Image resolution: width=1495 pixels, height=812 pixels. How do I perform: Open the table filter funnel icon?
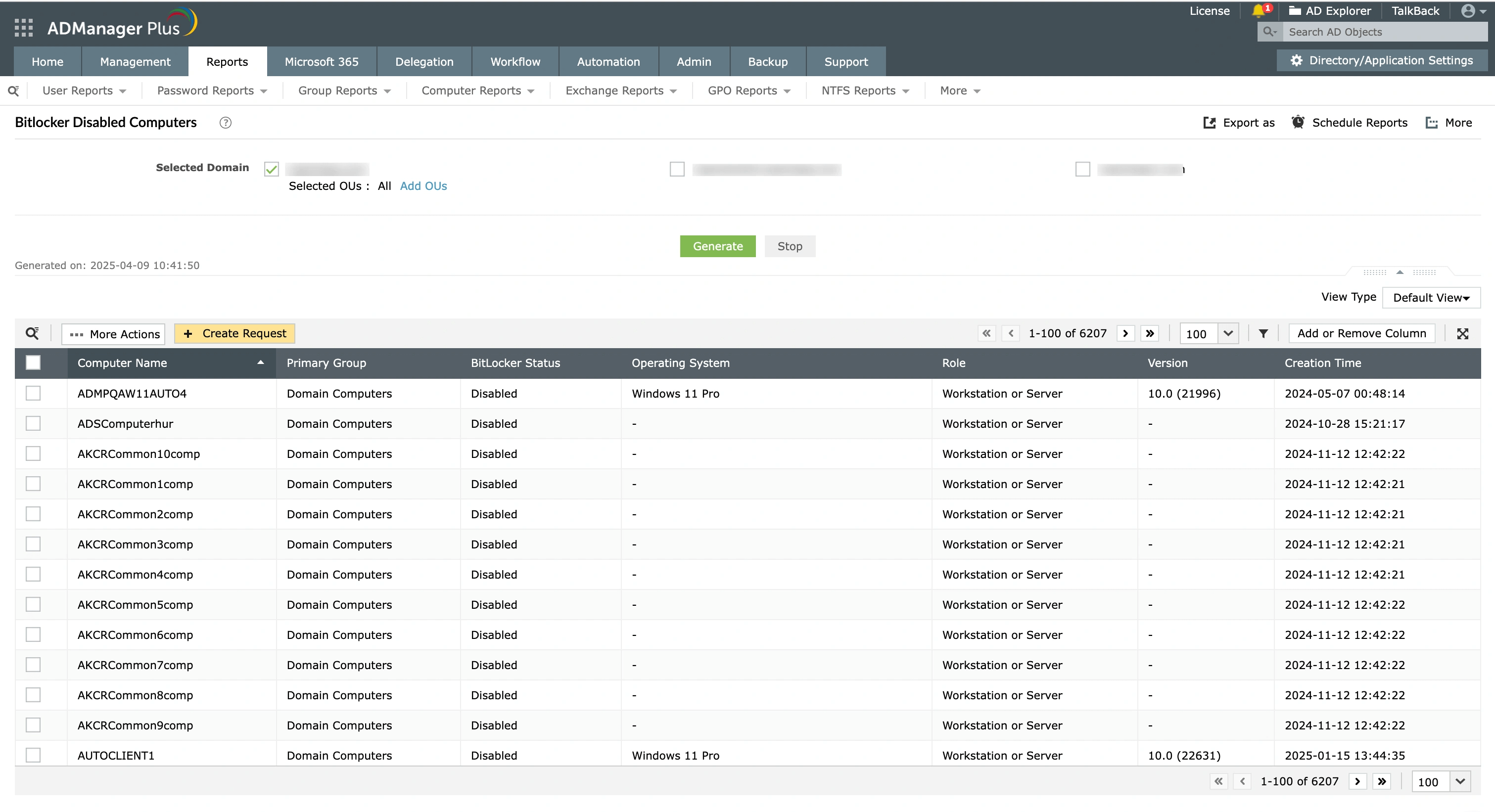(1263, 333)
